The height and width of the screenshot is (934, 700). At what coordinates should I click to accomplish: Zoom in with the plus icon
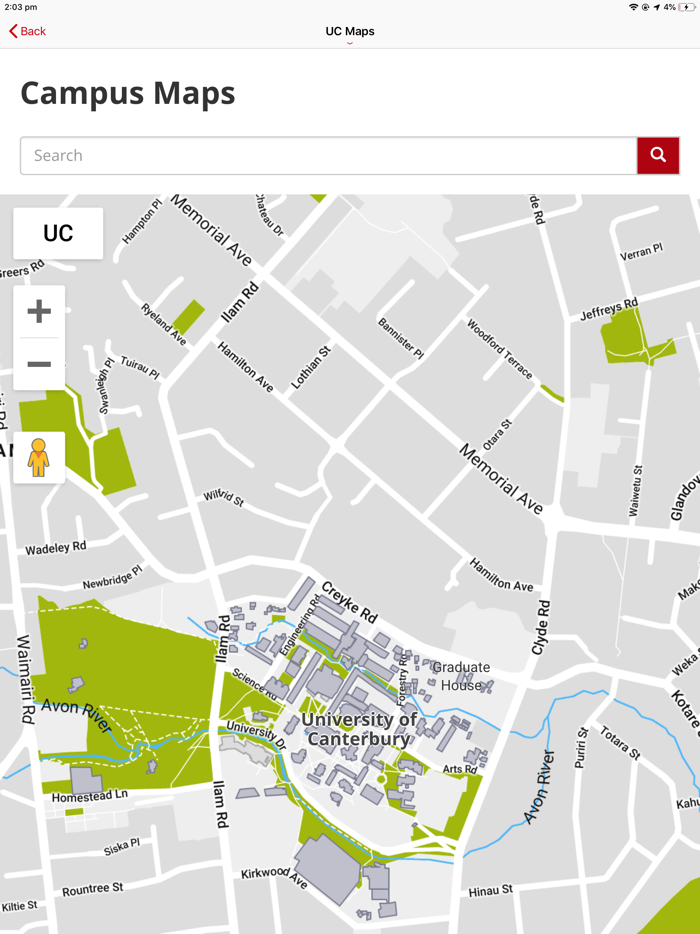point(39,310)
